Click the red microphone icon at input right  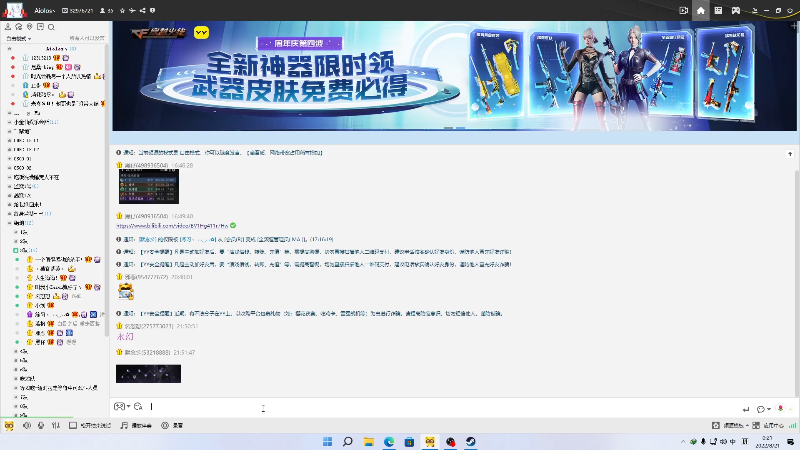[780, 408]
